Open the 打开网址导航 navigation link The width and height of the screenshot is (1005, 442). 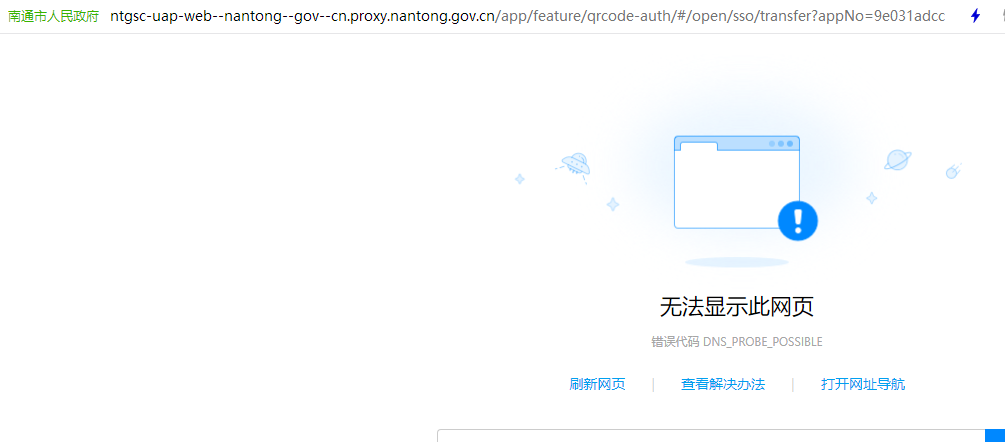[862, 384]
